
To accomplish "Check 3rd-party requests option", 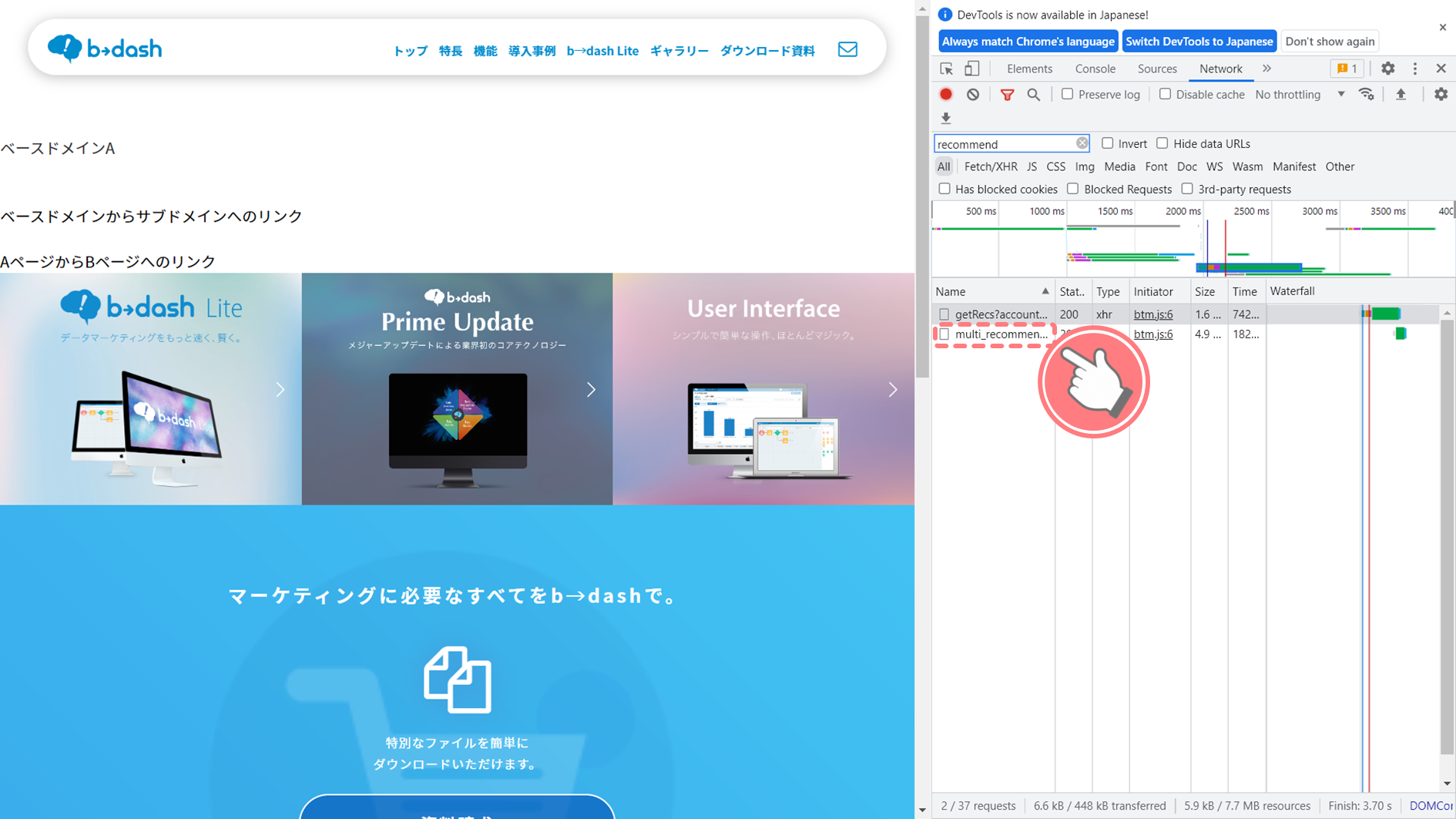I will click(x=1187, y=189).
